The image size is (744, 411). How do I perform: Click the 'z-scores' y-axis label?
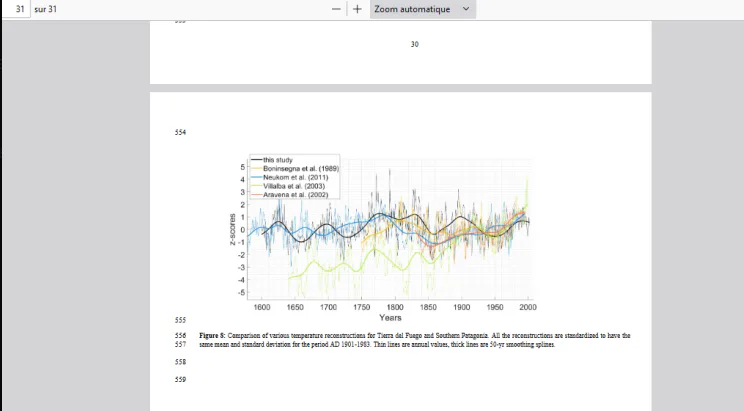click(232, 229)
